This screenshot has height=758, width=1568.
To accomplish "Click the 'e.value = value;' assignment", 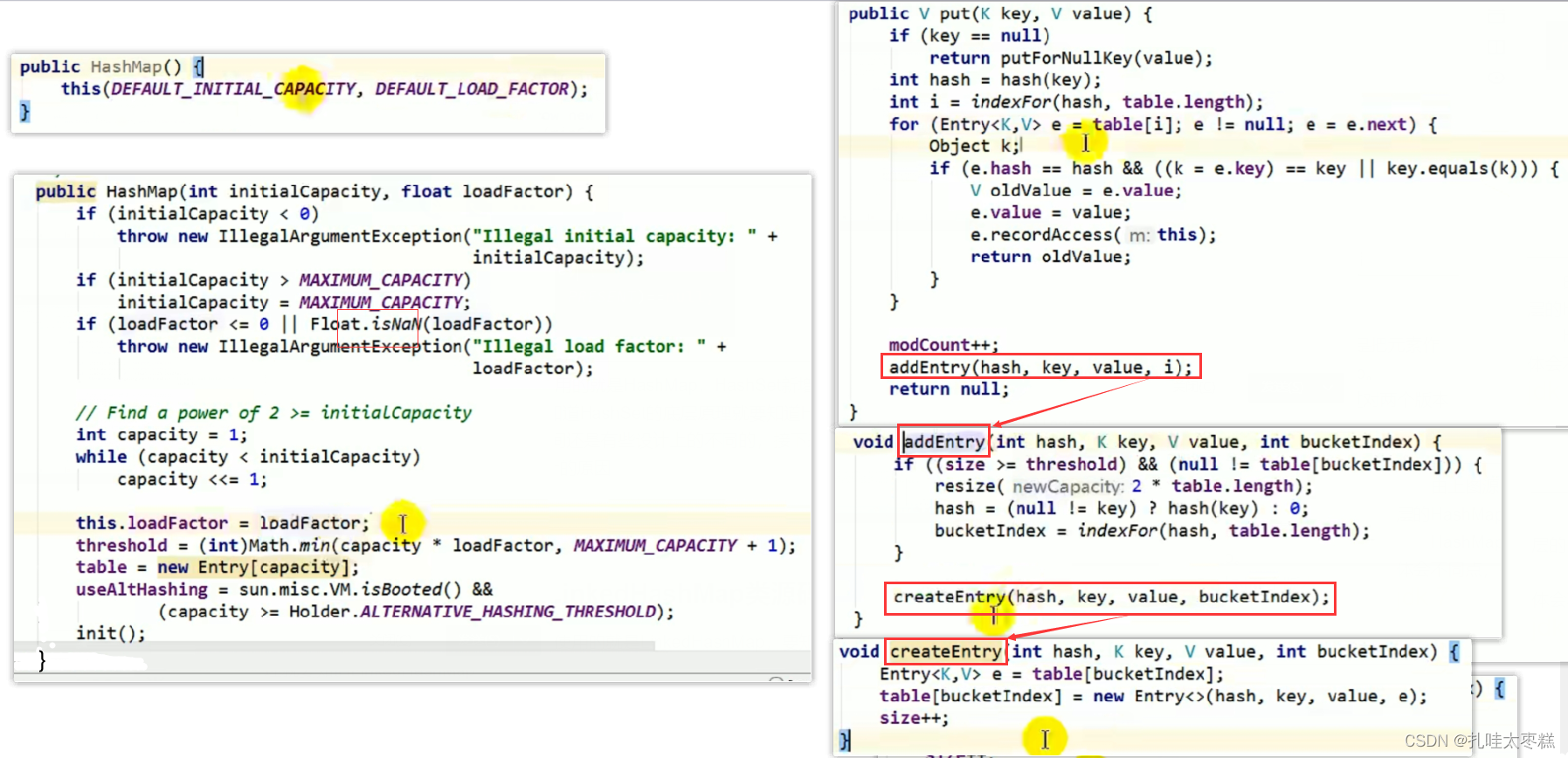I will (1050, 212).
